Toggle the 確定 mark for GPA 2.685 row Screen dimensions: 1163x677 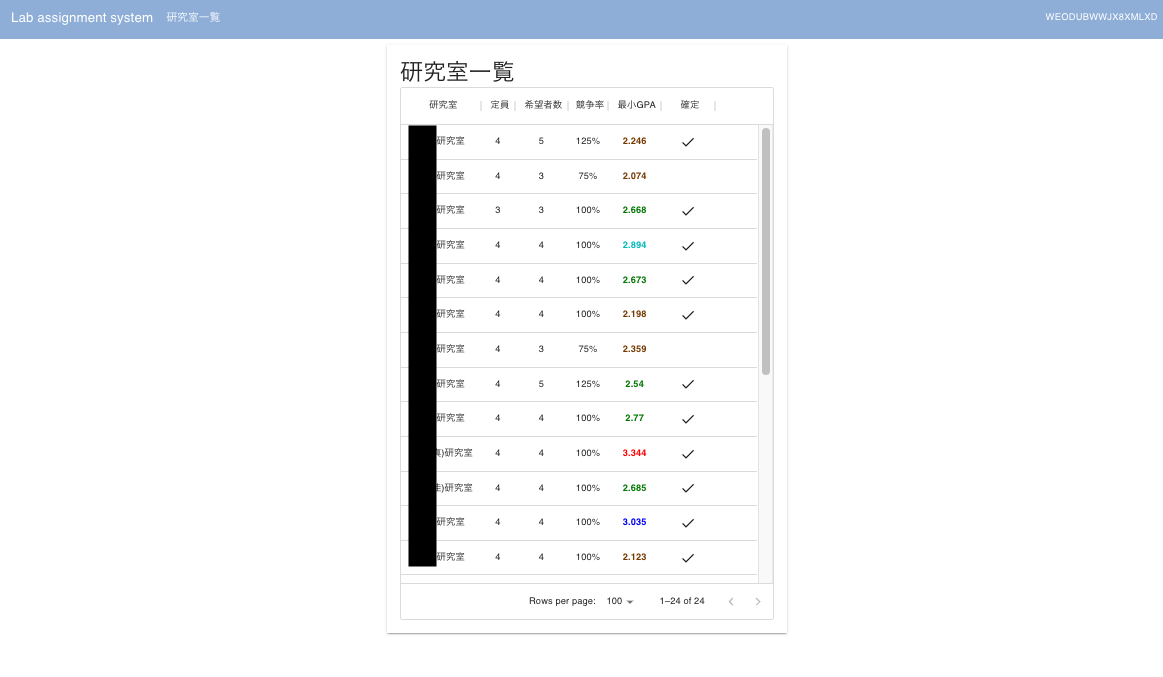tap(687, 488)
